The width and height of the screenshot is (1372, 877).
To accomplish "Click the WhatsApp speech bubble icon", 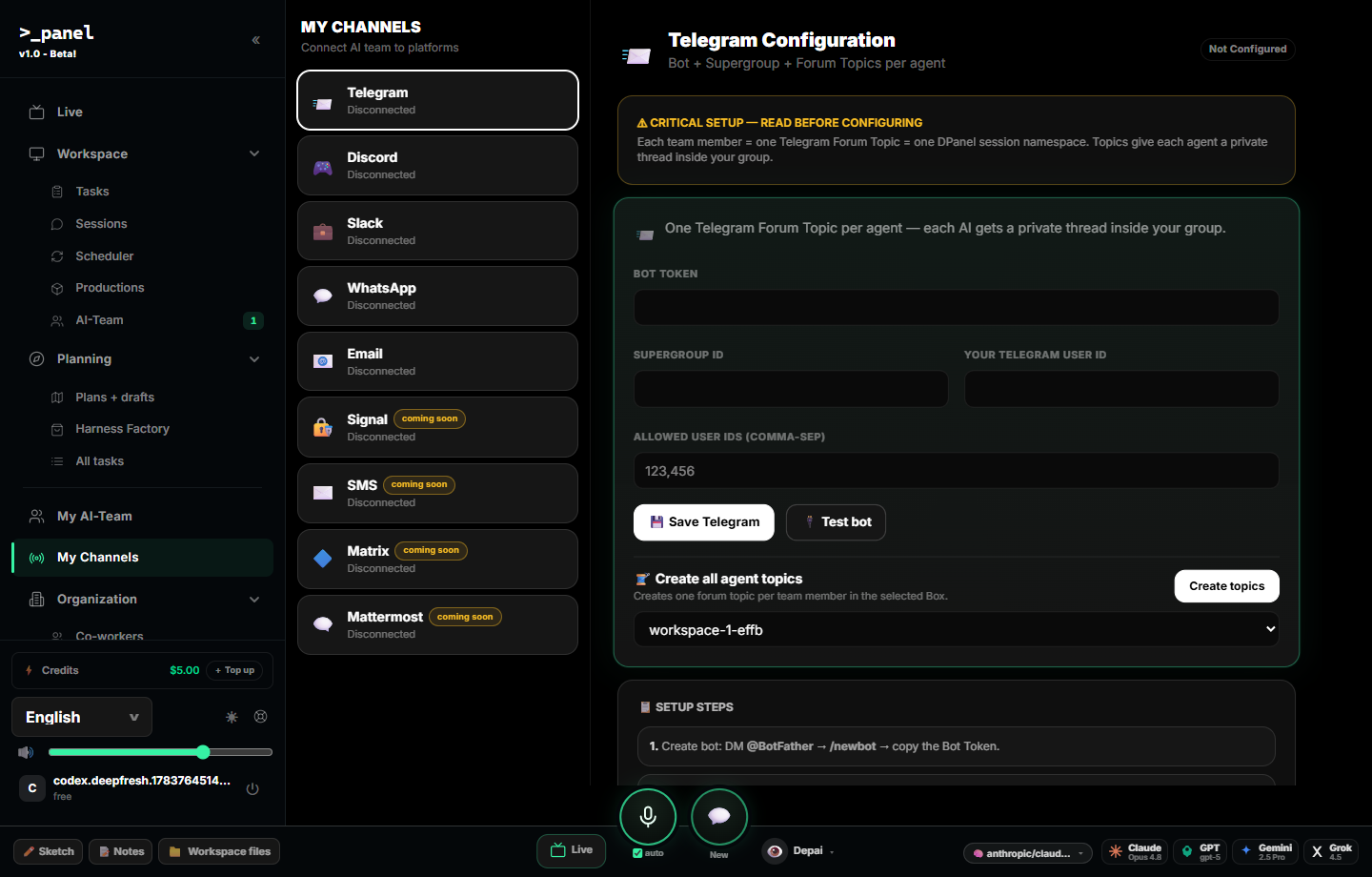I will tap(323, 296).
